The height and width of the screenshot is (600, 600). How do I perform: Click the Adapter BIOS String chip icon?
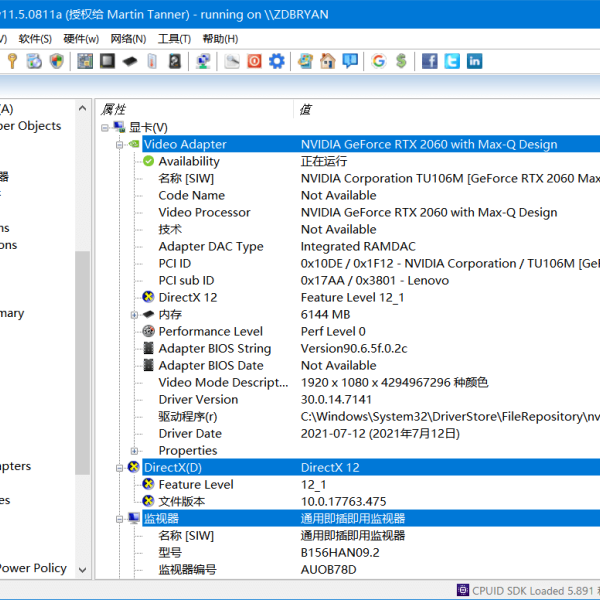click(148, 348)
